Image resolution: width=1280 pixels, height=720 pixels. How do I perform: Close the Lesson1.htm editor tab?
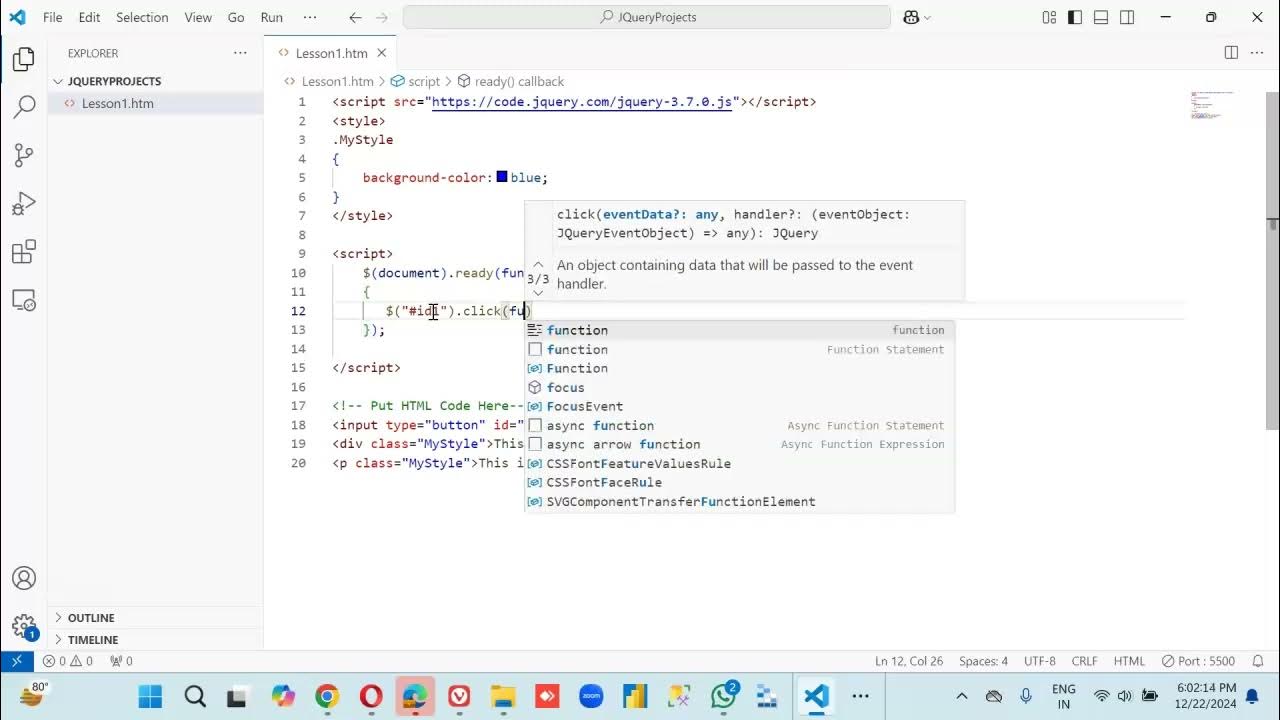click(382, 53)
